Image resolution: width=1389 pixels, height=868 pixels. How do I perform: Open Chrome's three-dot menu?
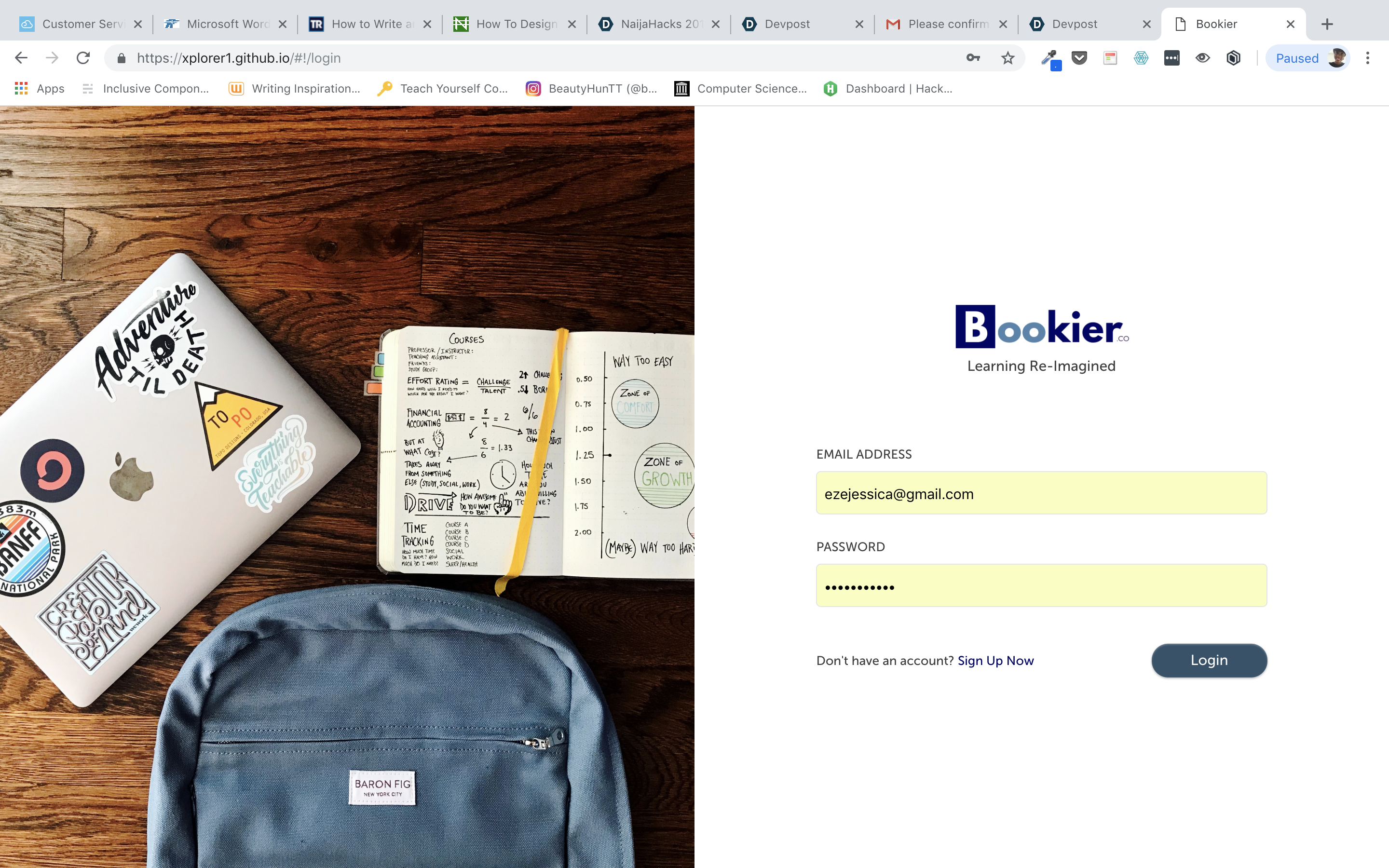point(1368,58)
